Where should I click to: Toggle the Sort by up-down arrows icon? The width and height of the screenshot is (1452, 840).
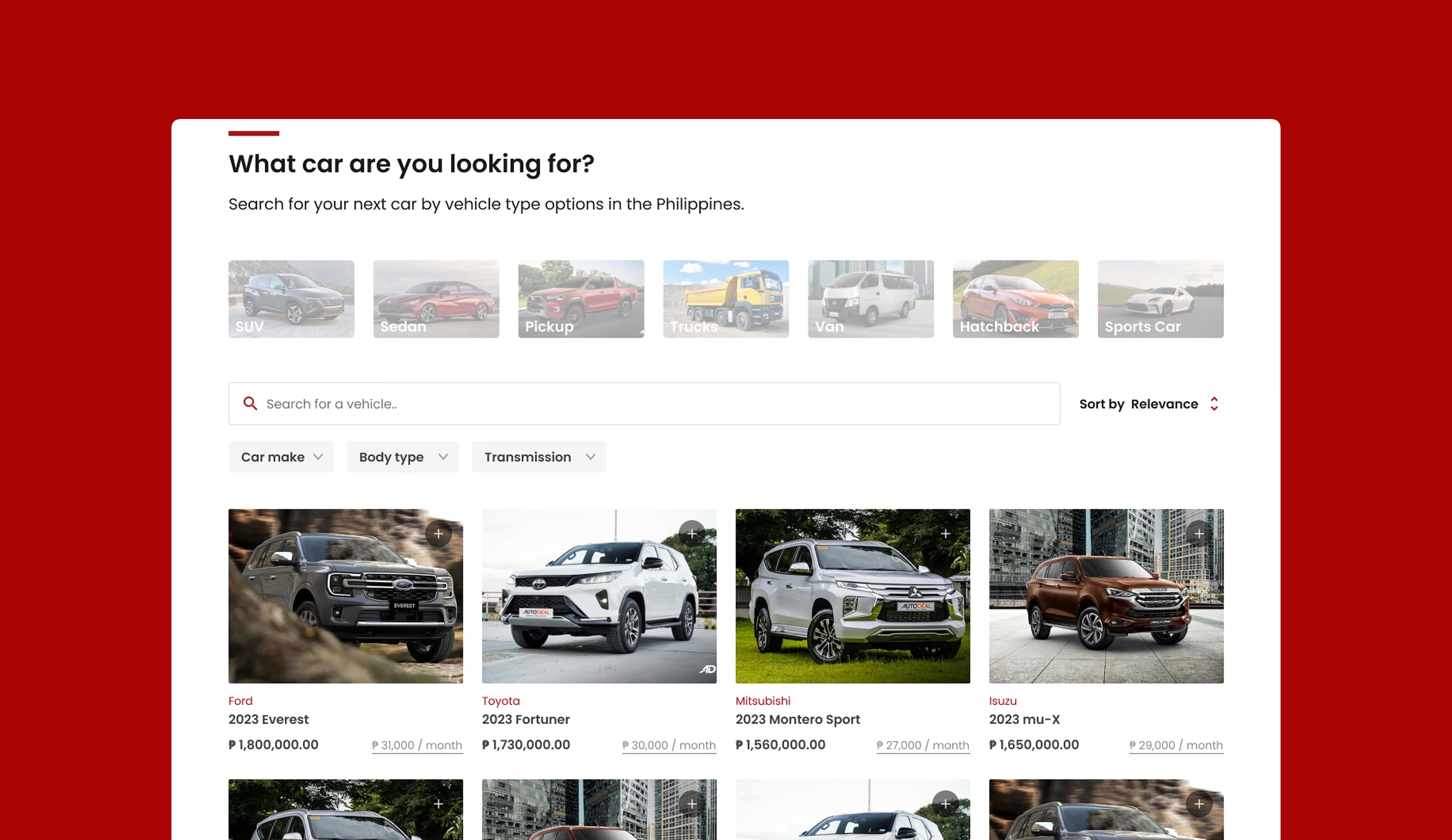click(1214, 404)
